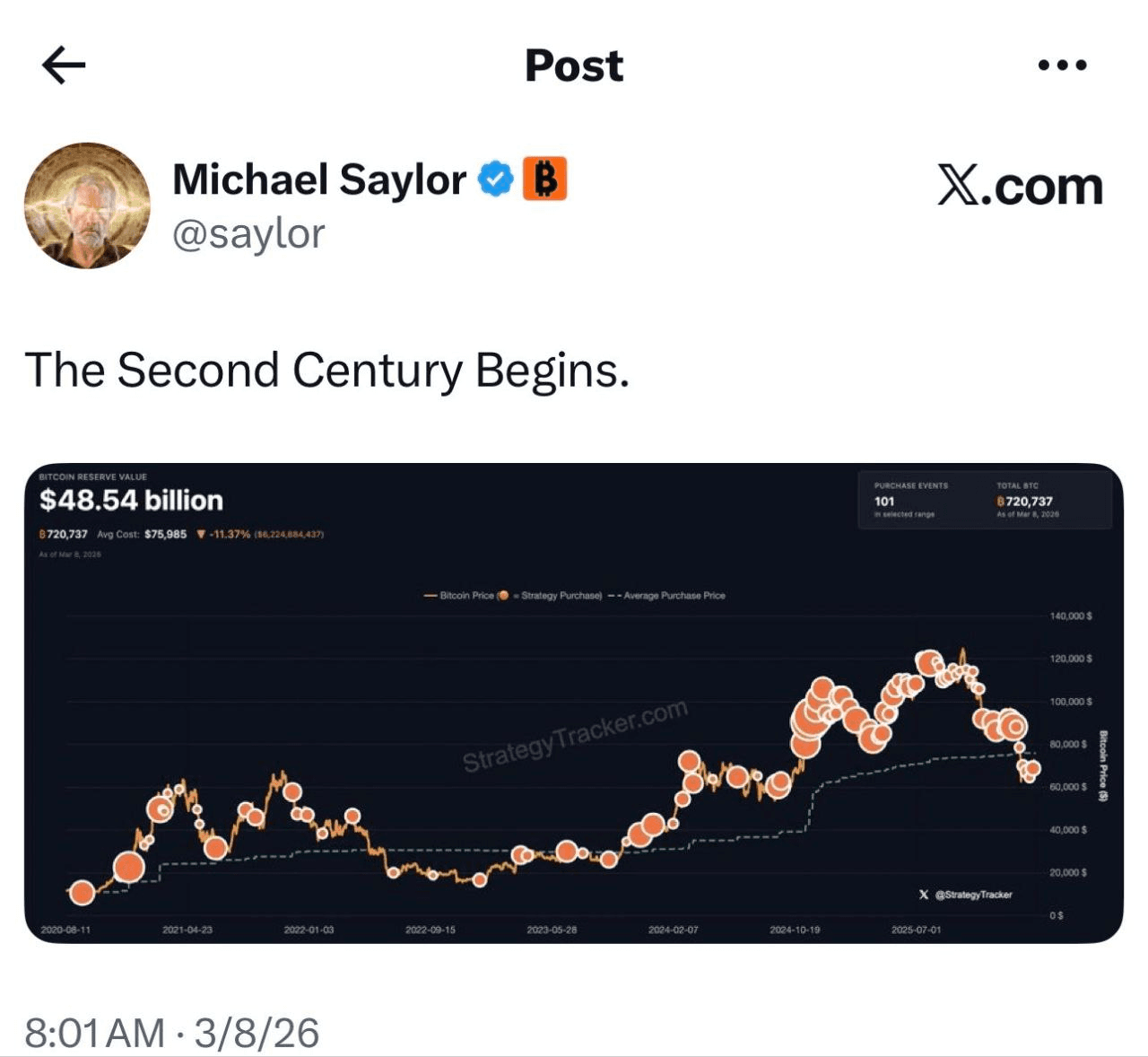Click the X logo beside @StrategyTracker

pyautogui.click(x=924, y=895)
